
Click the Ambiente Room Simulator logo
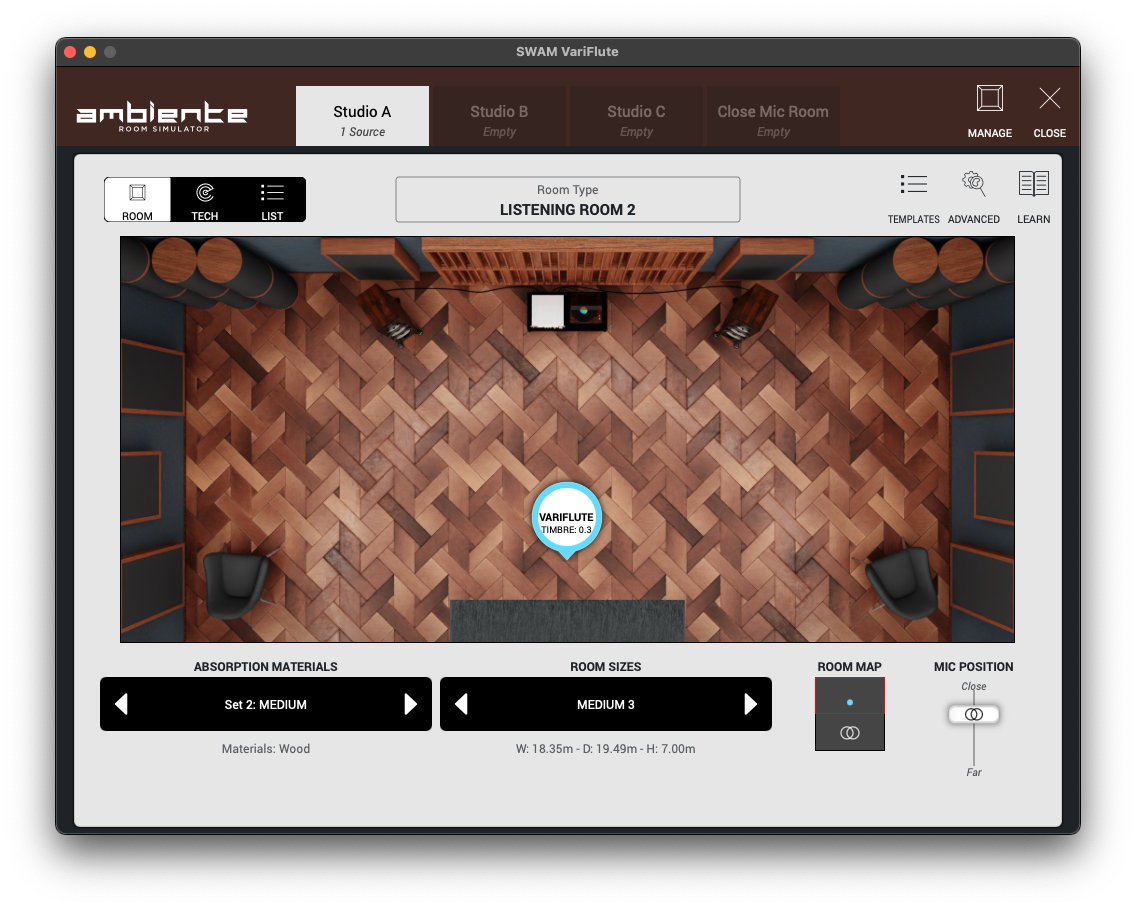point(162,117)
